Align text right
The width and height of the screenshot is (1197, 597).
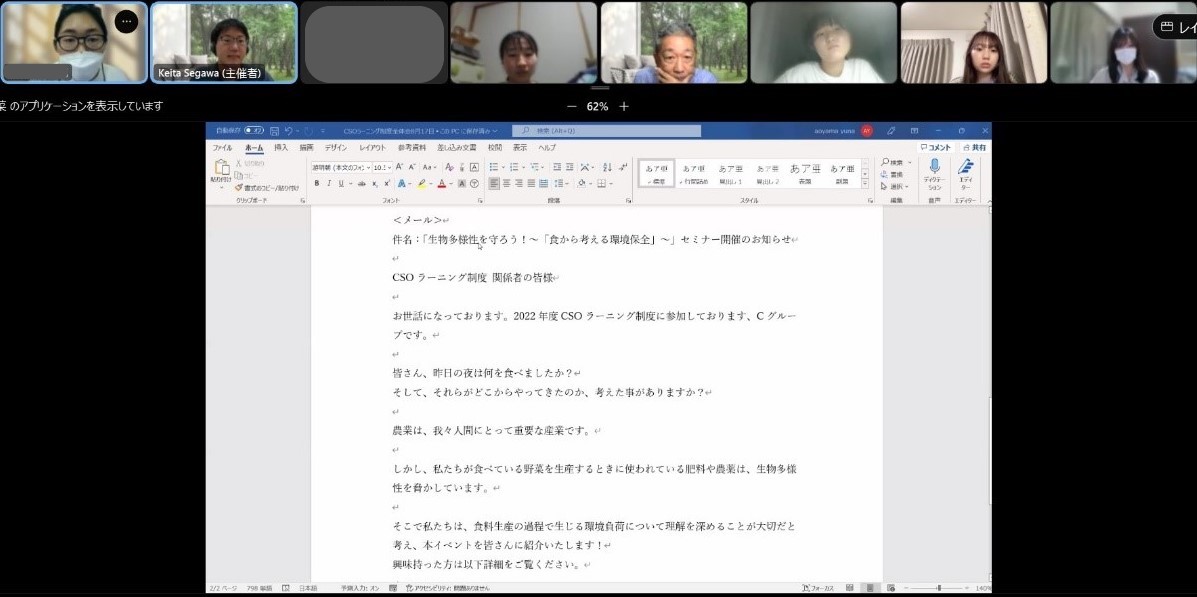tap(519, 183)
